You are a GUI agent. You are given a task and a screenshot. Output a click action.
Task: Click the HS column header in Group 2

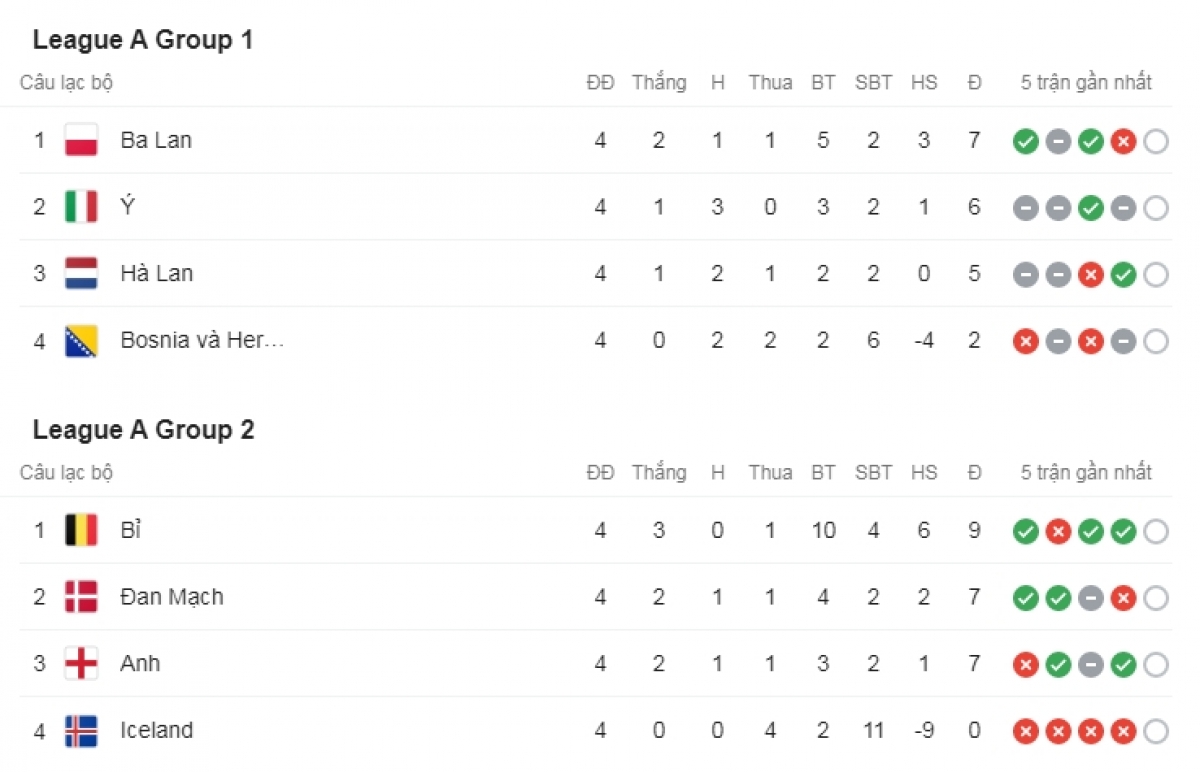[x=924, y=472]
